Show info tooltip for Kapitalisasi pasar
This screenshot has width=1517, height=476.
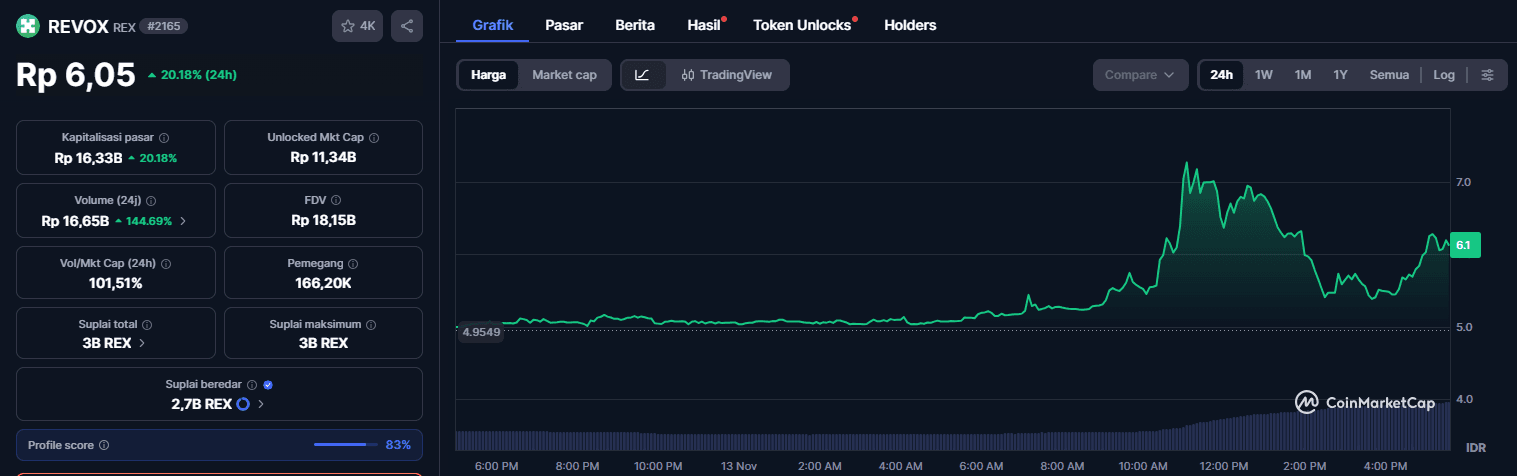coord(164,138)
